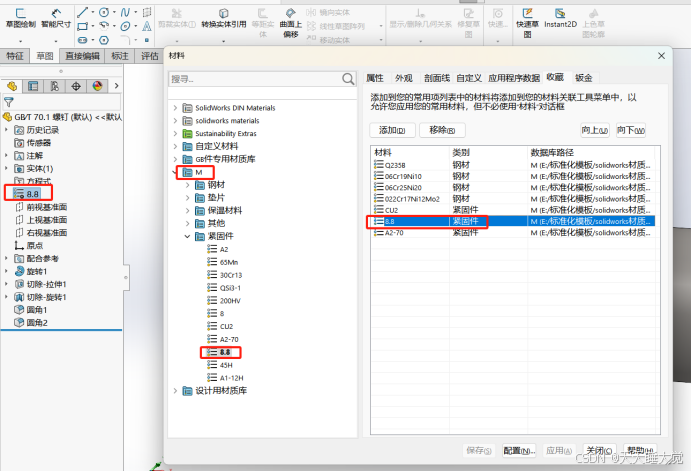Viewport: 692px width, 472px height.
Task: Select 圆角2 feature in the tree
Action: coord(31,322)
